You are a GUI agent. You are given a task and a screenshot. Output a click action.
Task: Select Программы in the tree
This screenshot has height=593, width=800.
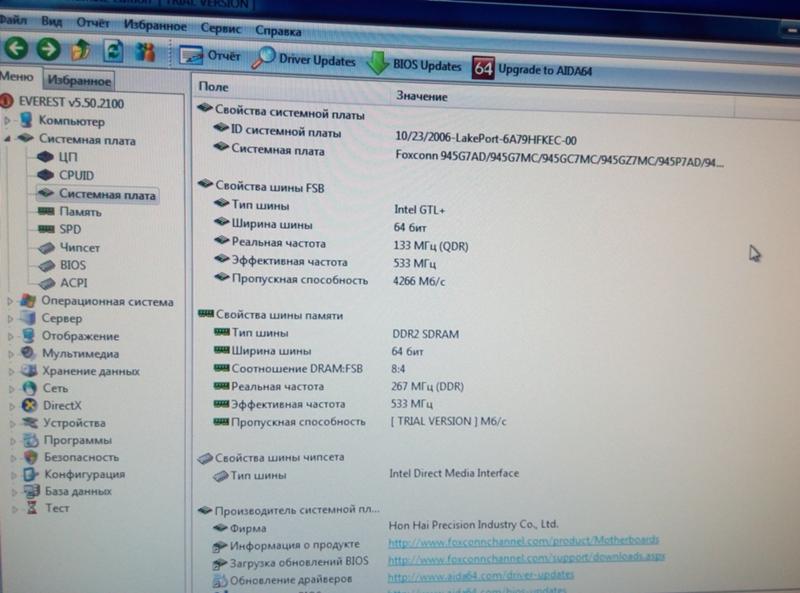point(78,440)
